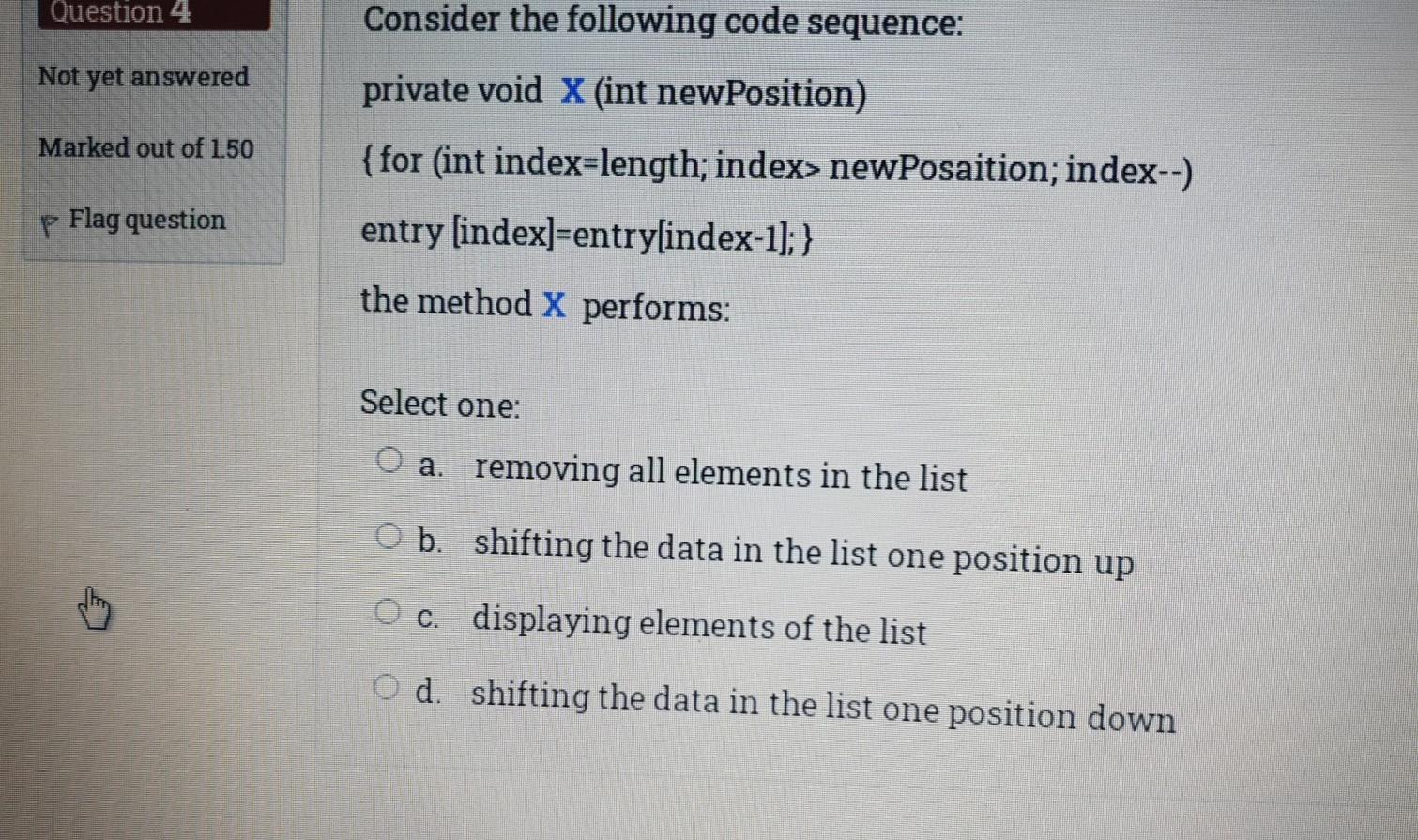Click the question information panel
The height and width of the screenshot is (840, 1418).
click(153, 131)
